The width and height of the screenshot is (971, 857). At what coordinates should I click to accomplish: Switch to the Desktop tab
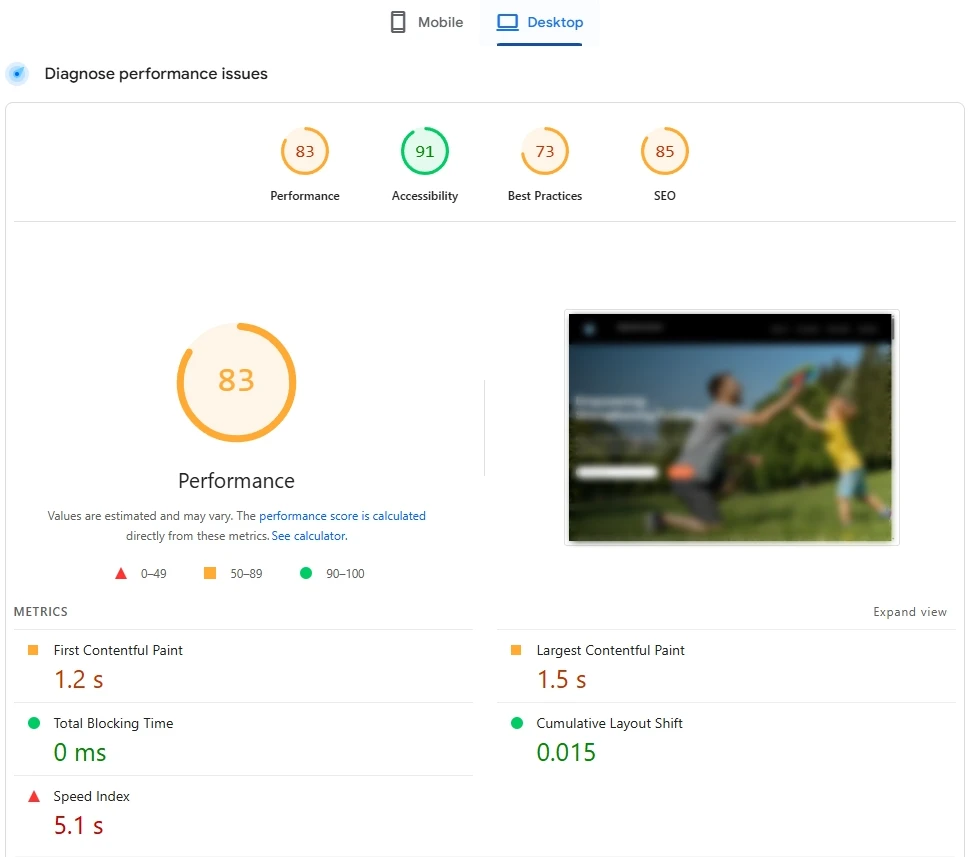[540, 21]
